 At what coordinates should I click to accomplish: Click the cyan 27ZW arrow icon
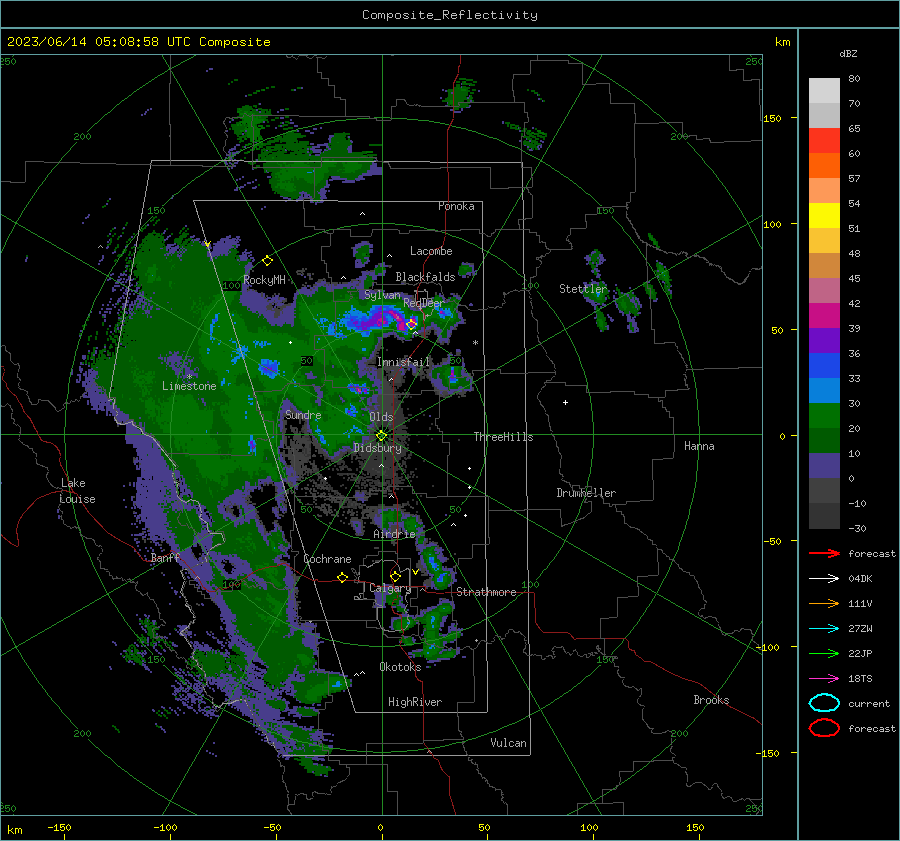[x=824, y=629]
